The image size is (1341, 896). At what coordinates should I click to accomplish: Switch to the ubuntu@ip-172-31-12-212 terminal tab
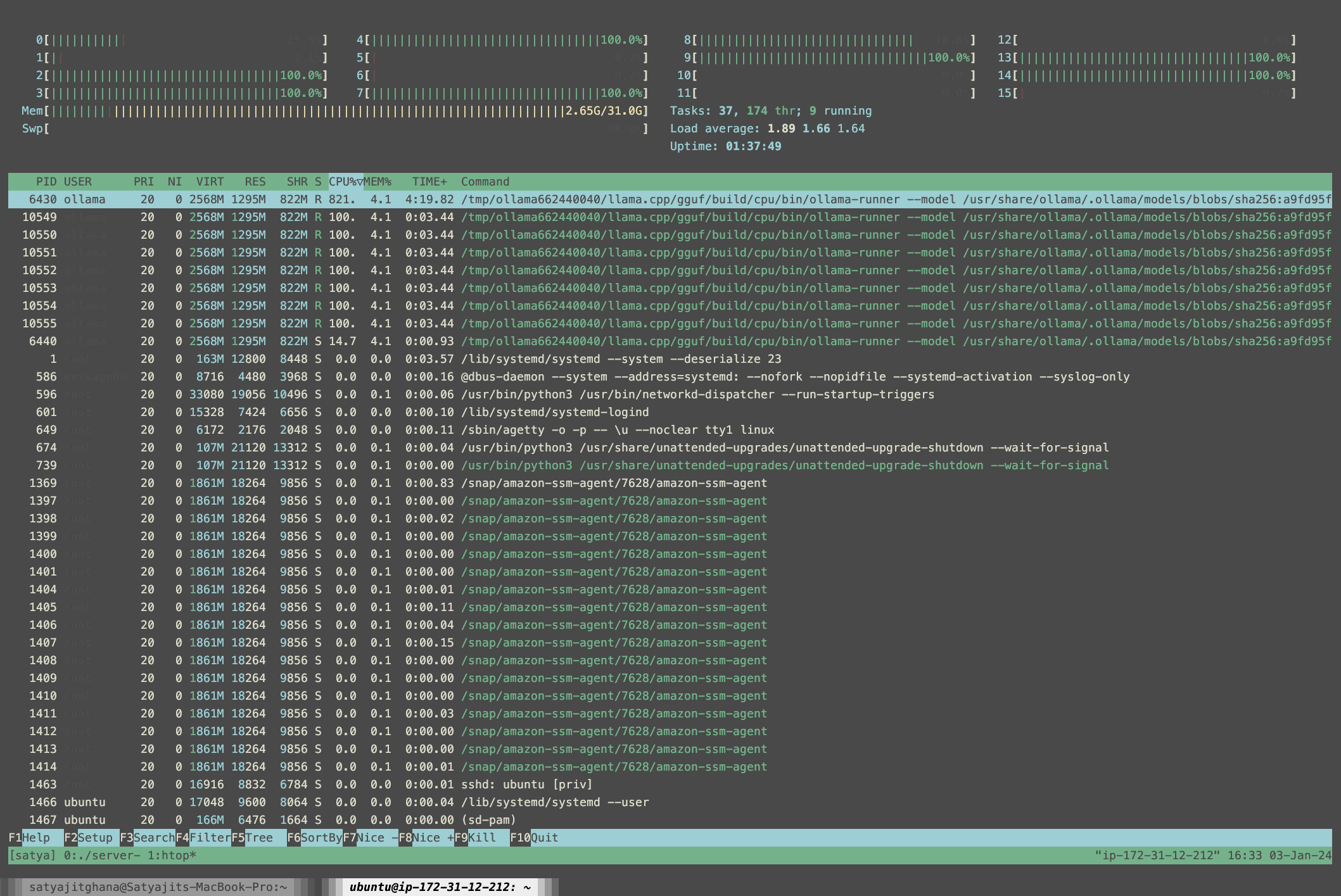(x=440, y=887)
